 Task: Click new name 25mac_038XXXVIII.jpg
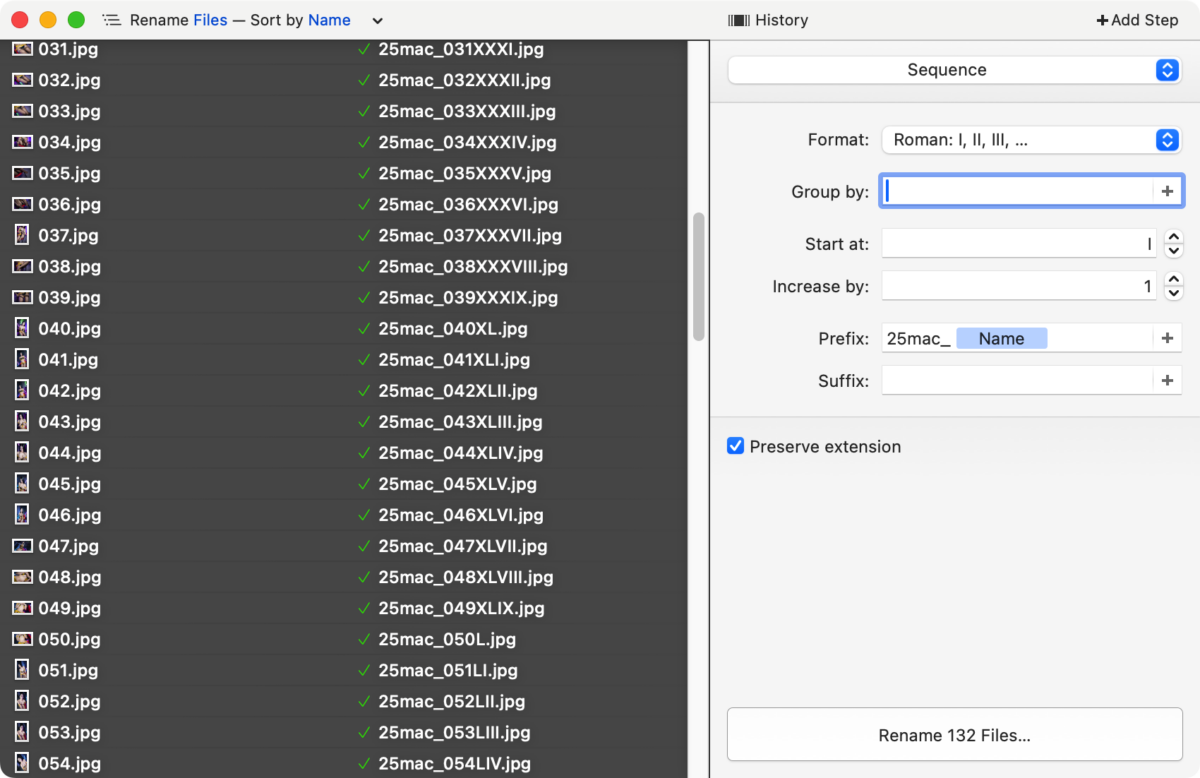[473, 266]
